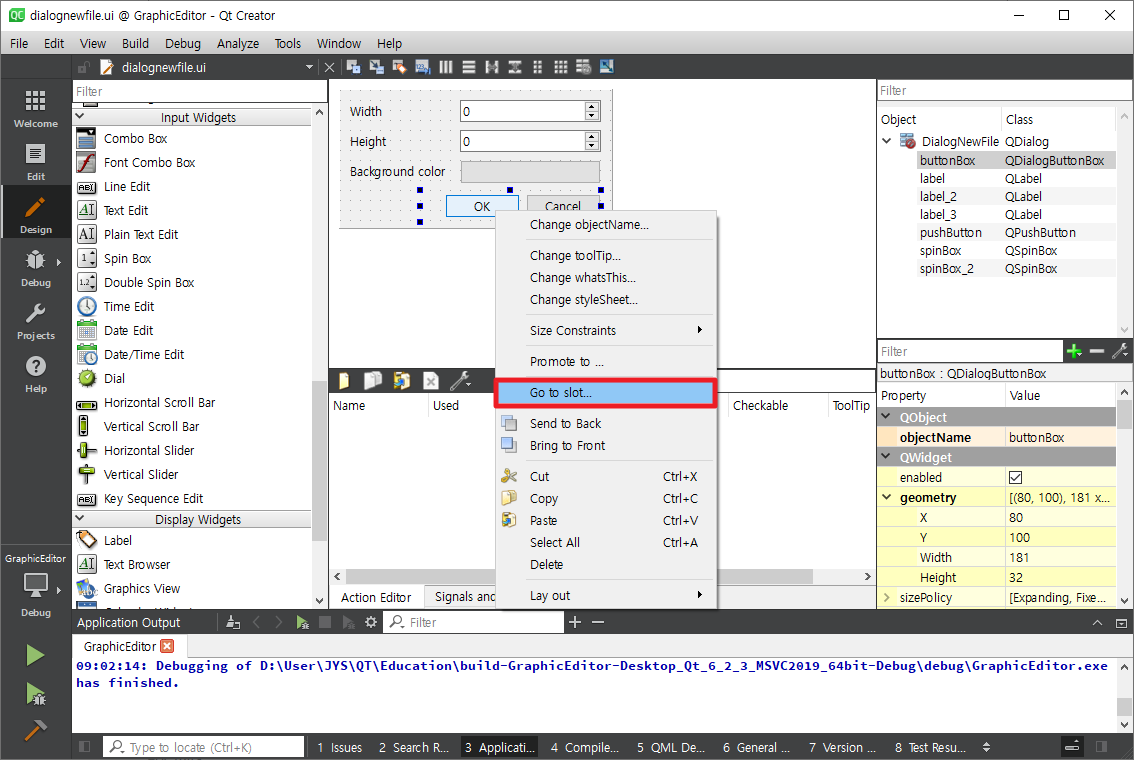
Task: Click Adjust Size toolbar icon
Action: (x=607, y=67)
